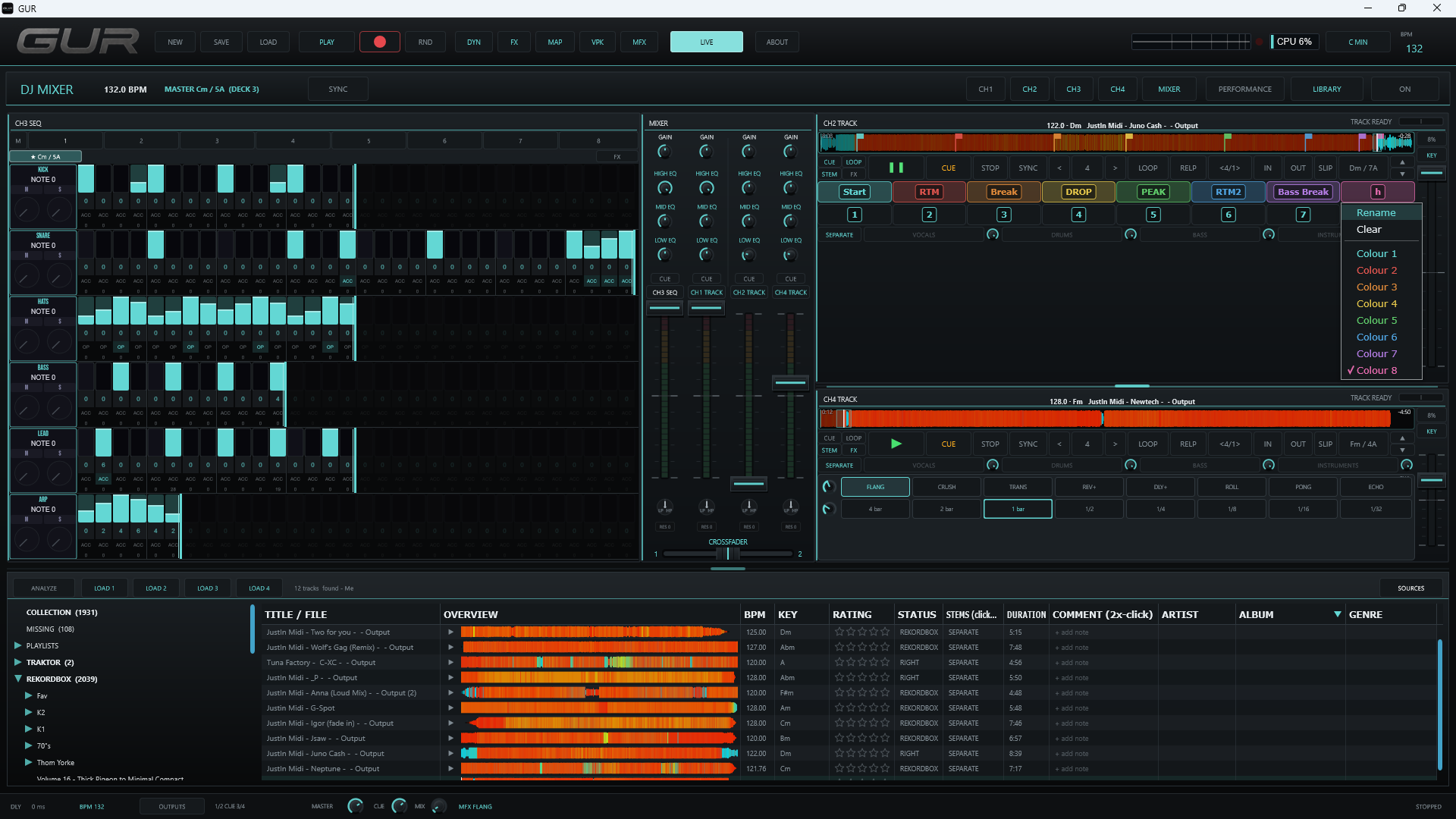Choose Clear in the cue context menu
The width and height of the screenshot is (1456, 819).
tap(1380, 230)
